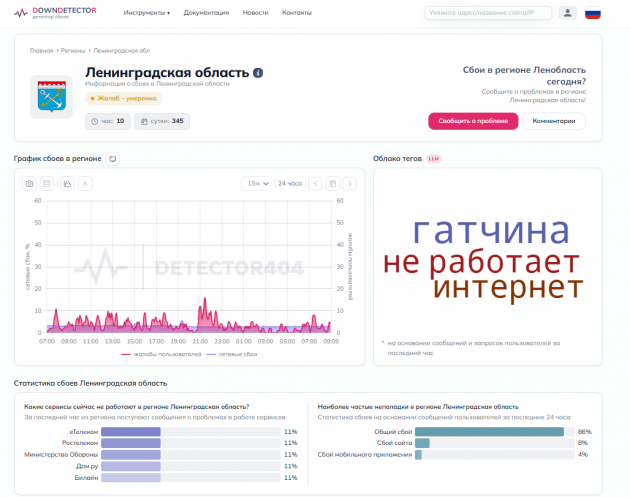The image size is (630, 497).
Task: Open the Регионы breadcrumb link
Action: pos(73,51)
